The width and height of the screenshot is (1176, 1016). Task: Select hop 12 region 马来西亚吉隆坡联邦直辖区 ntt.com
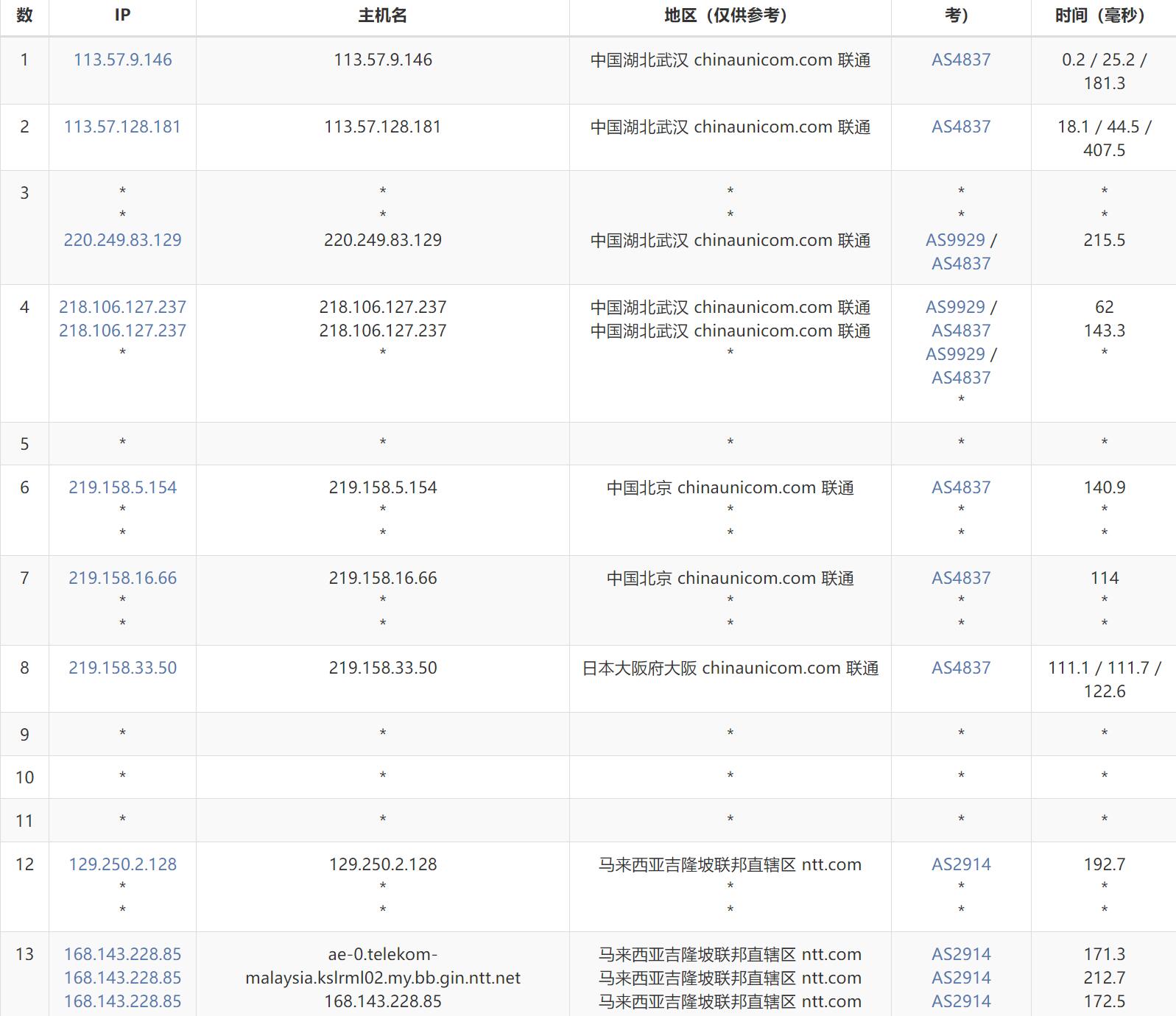(x=730, y=864)
